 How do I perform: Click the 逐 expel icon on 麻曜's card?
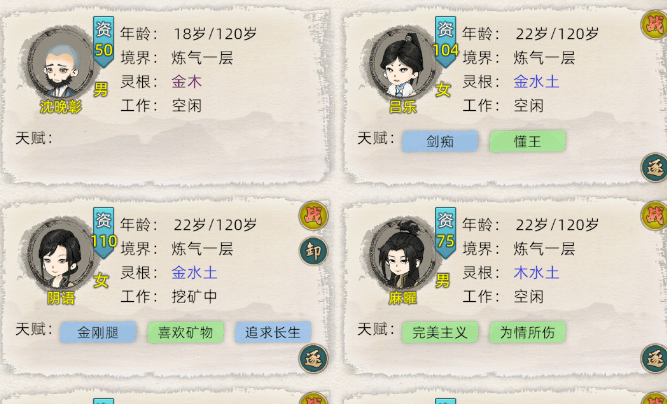click(x=654, y=358)
